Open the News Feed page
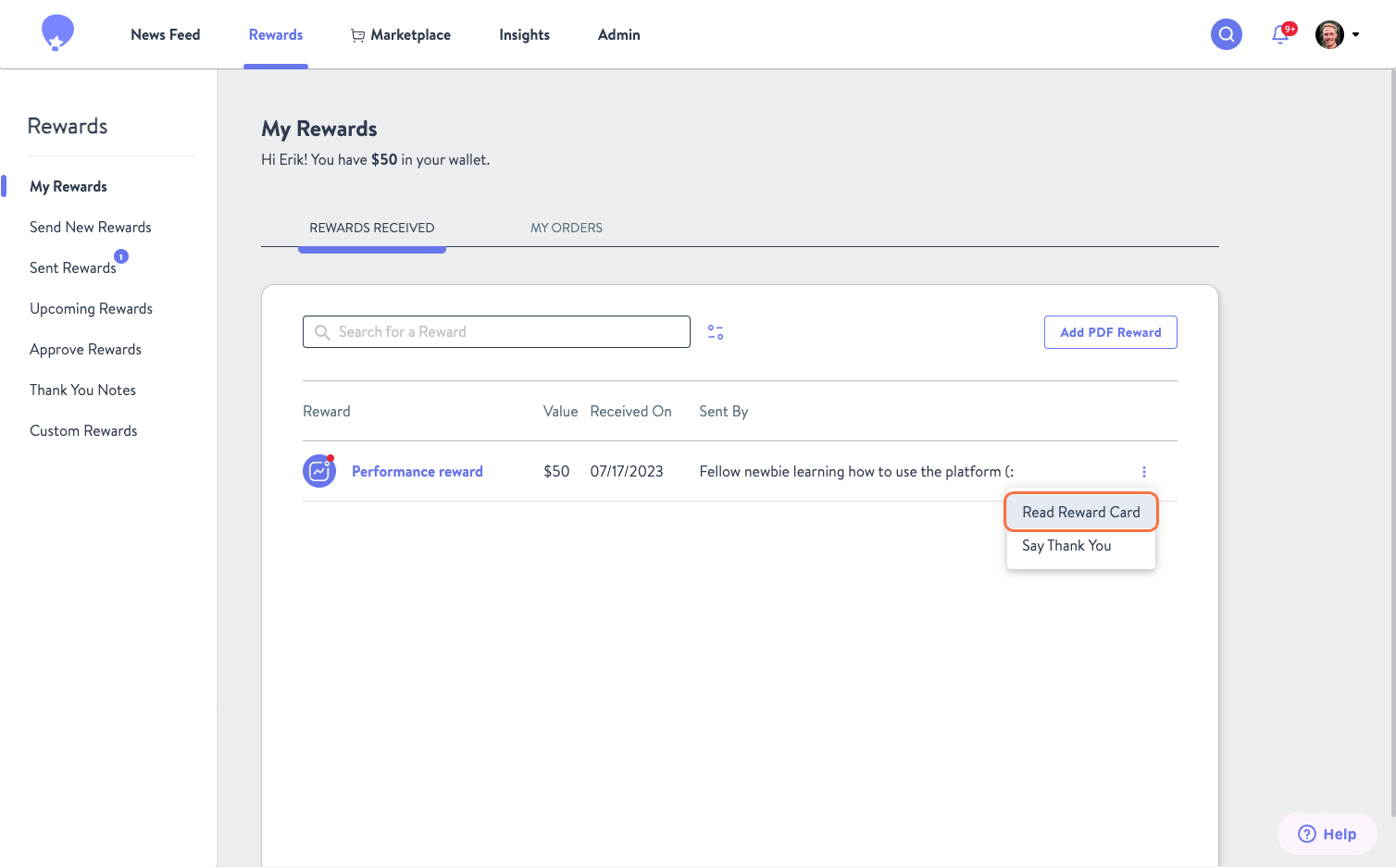1396x868 pixels. pyautogui.click(x=166, y=35)
